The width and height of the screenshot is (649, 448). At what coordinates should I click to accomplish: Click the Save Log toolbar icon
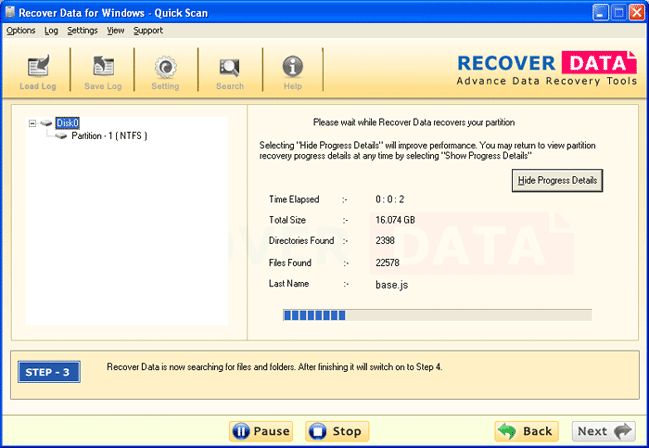[x=103, y=66]
